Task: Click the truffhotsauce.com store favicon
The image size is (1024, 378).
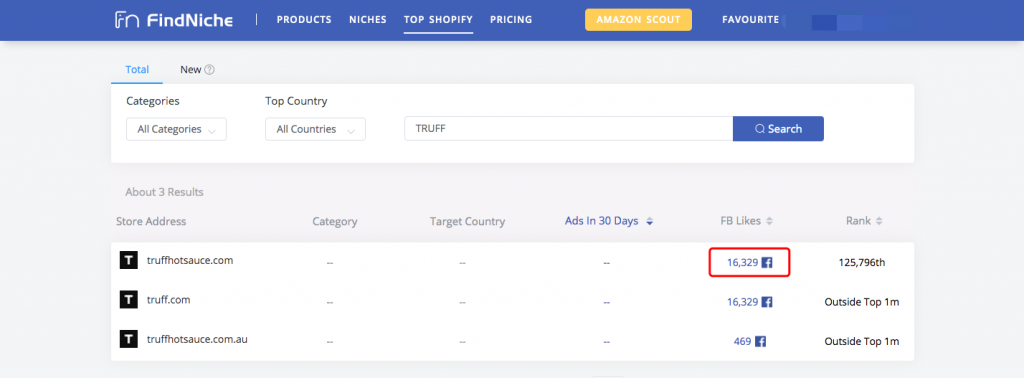Action: (x=129, y=260)
